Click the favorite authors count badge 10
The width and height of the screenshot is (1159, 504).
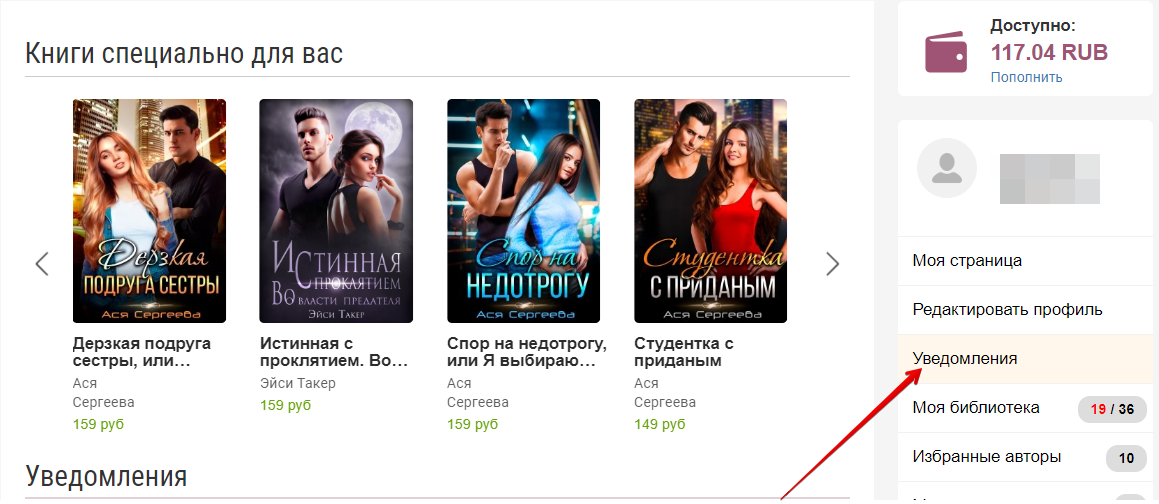point(1126,458)
